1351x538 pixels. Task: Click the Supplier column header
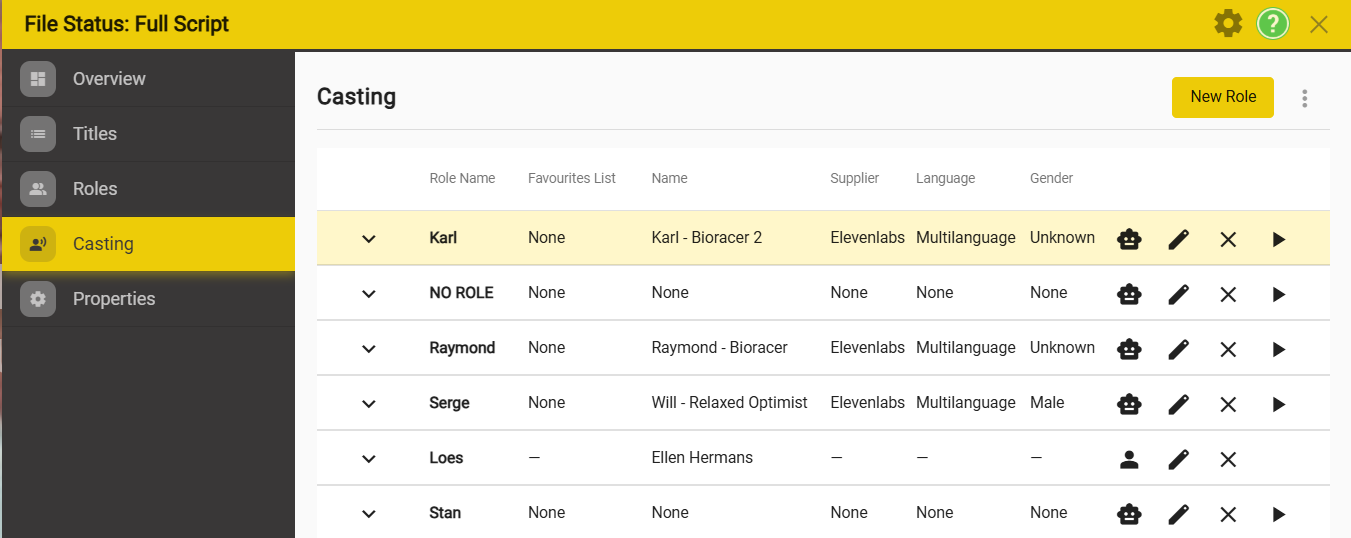[x=854, y=178]
